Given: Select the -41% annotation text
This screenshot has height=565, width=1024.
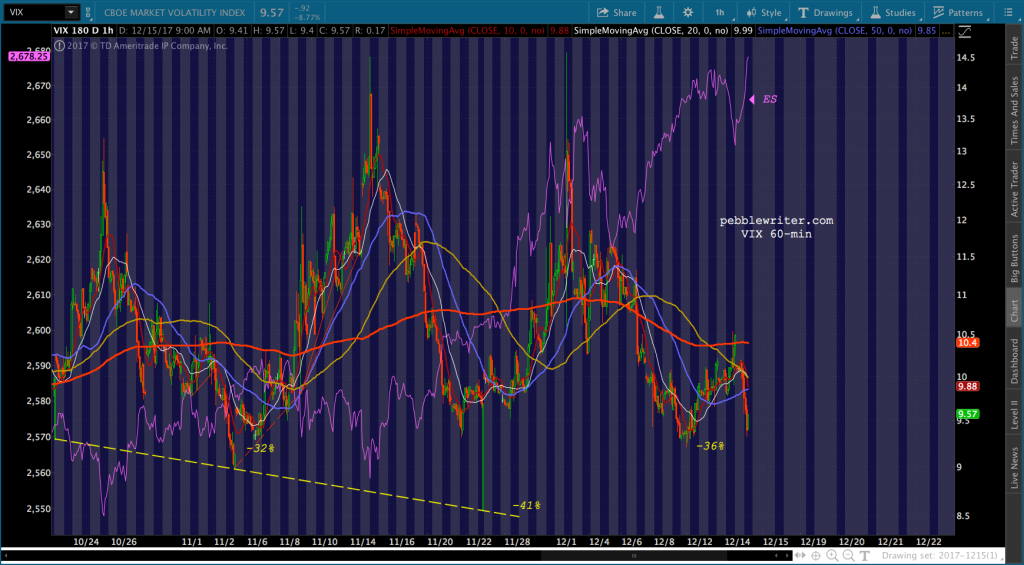Looking at the screenshot, I should (x=526, y=505).
